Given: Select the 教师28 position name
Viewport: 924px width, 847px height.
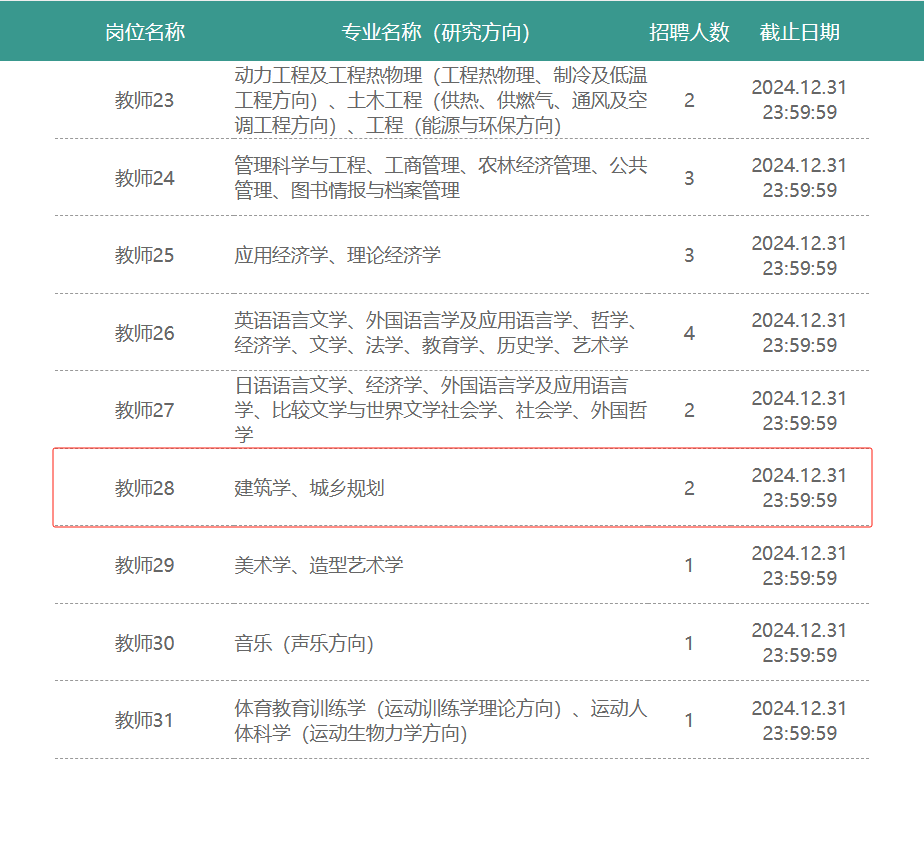Looking at the screenshot, I should [144, 488].
